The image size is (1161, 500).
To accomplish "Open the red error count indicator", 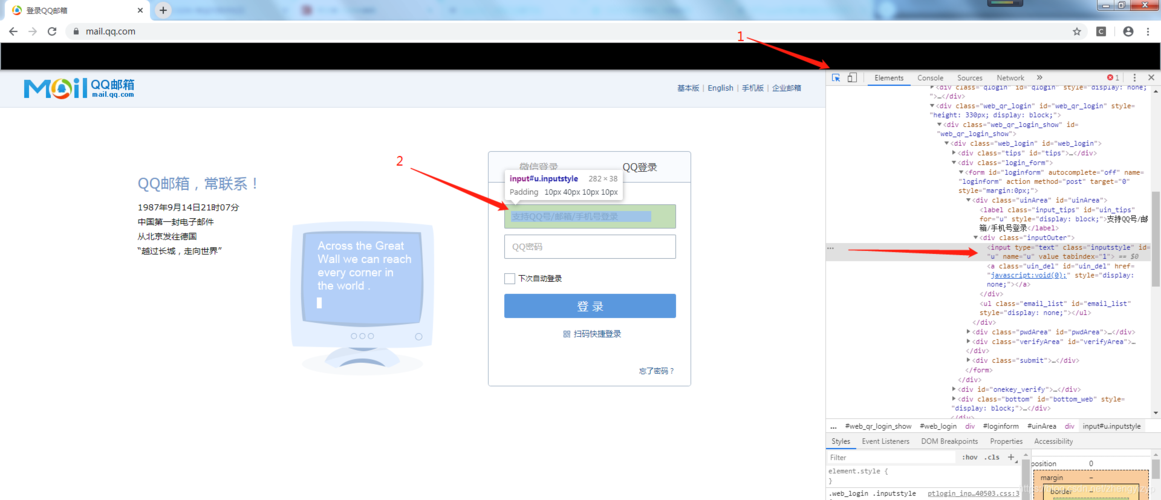I will click(x=1113, y=78).
